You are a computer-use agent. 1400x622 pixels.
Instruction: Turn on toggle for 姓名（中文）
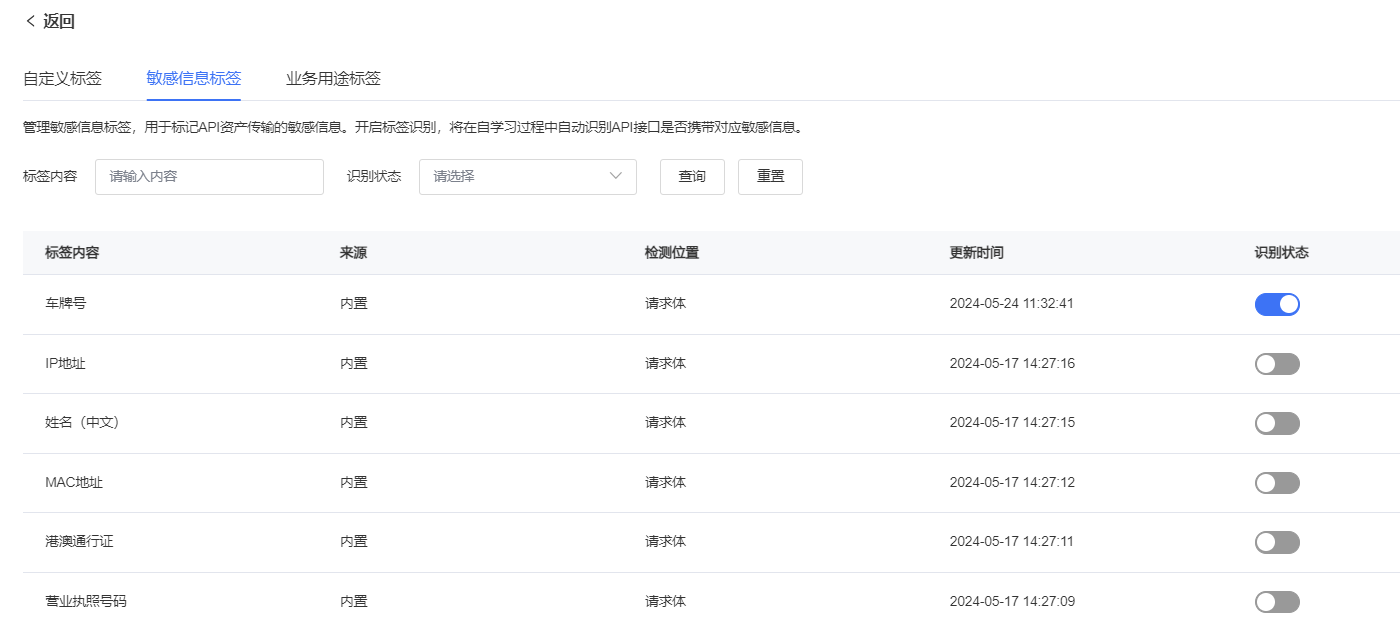coord(1277,423)
